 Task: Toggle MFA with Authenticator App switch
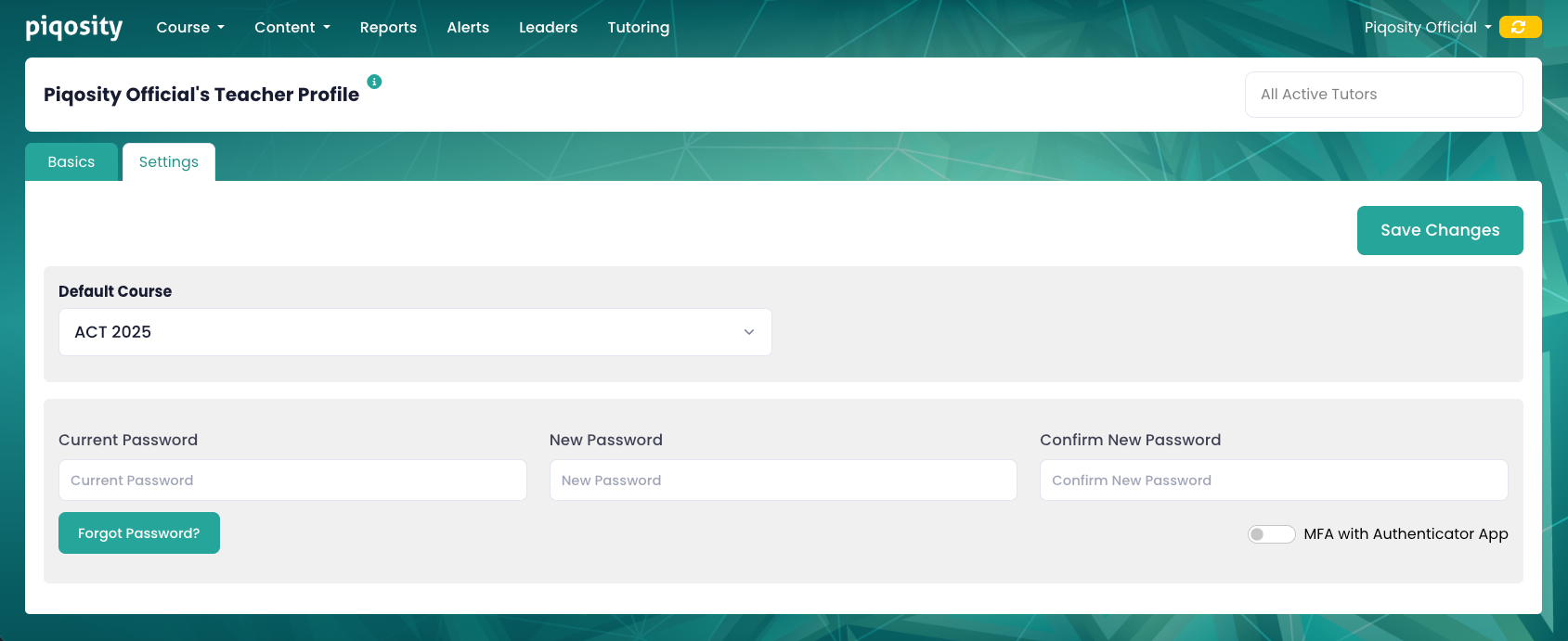1271,534
